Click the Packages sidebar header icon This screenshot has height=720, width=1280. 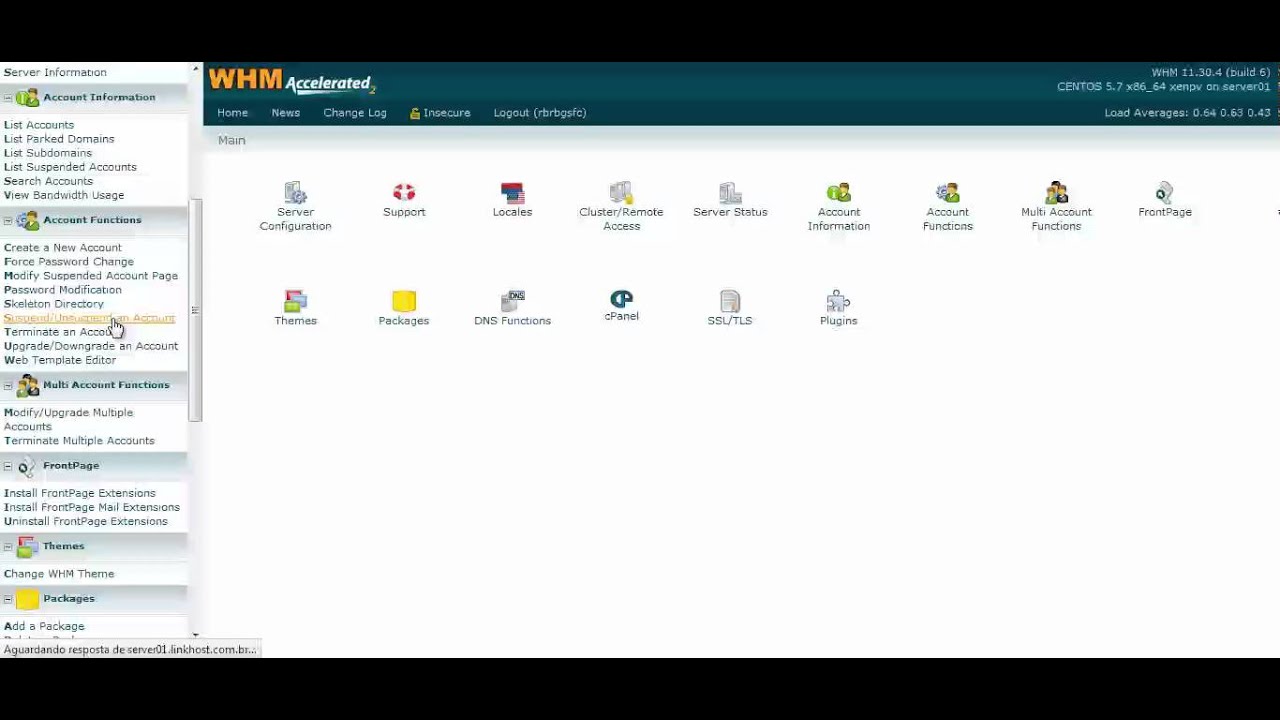point(27,599)
